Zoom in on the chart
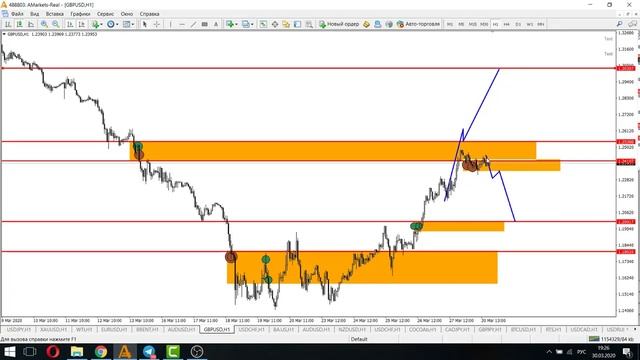640x360 pixels. (x=44, y=24)
